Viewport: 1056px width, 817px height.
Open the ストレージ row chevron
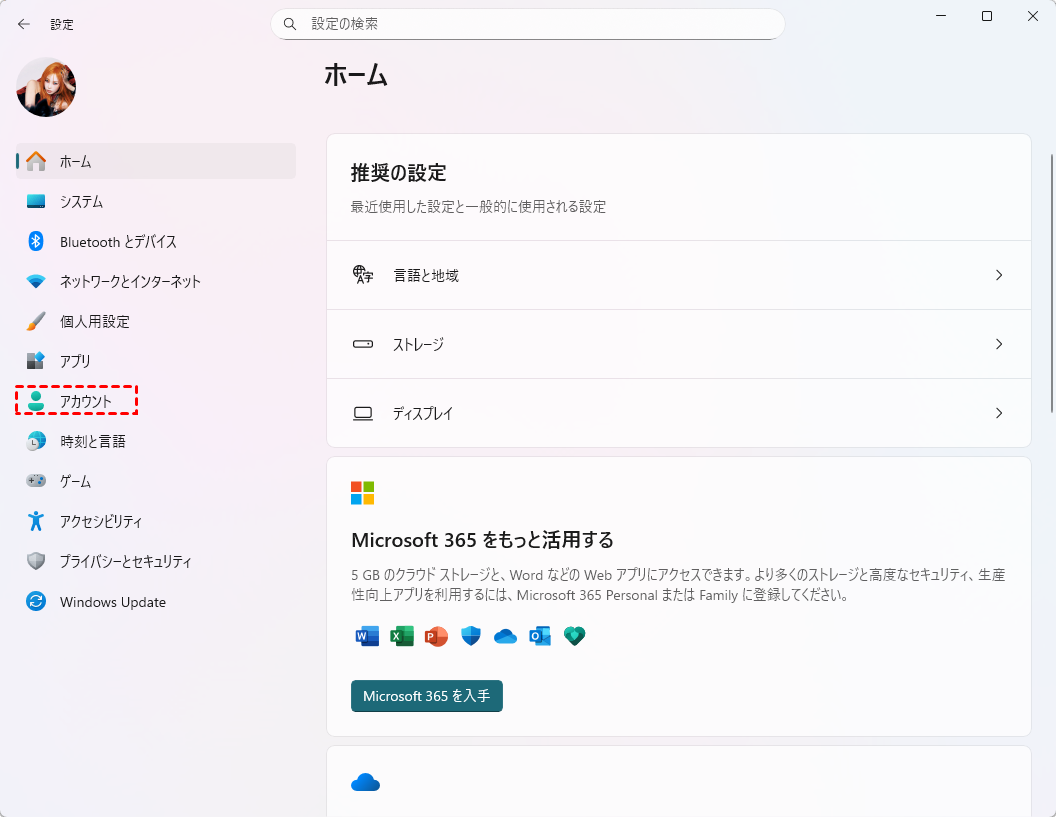[x=998, y=344]
